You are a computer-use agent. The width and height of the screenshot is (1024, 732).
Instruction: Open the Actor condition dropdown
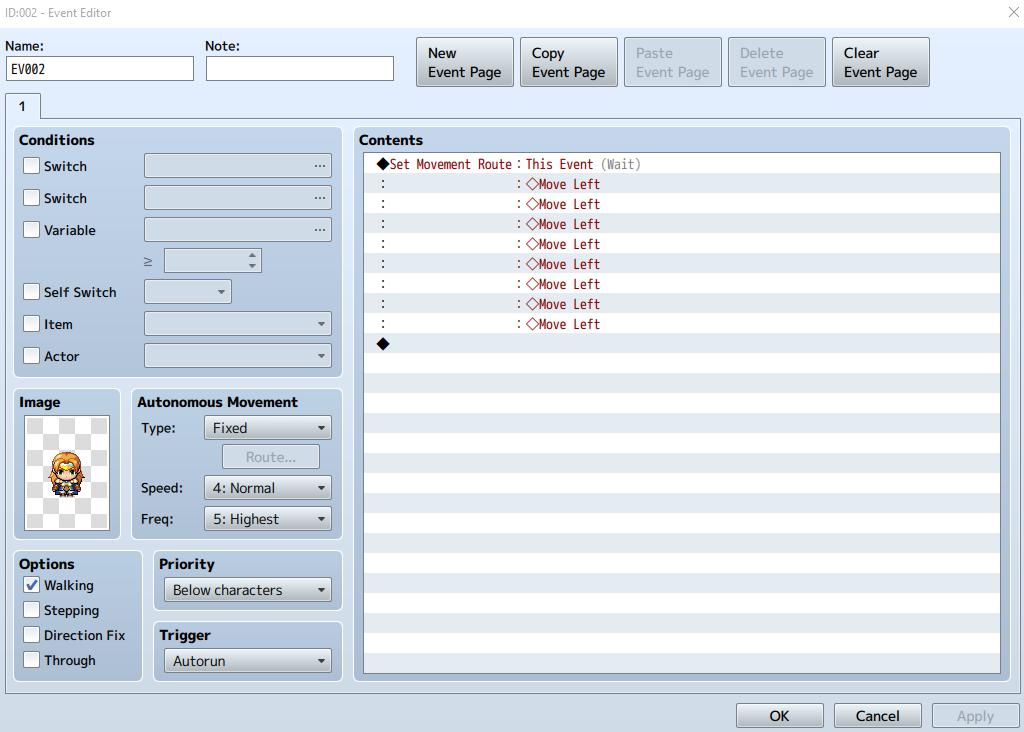(x=238, y=355)
